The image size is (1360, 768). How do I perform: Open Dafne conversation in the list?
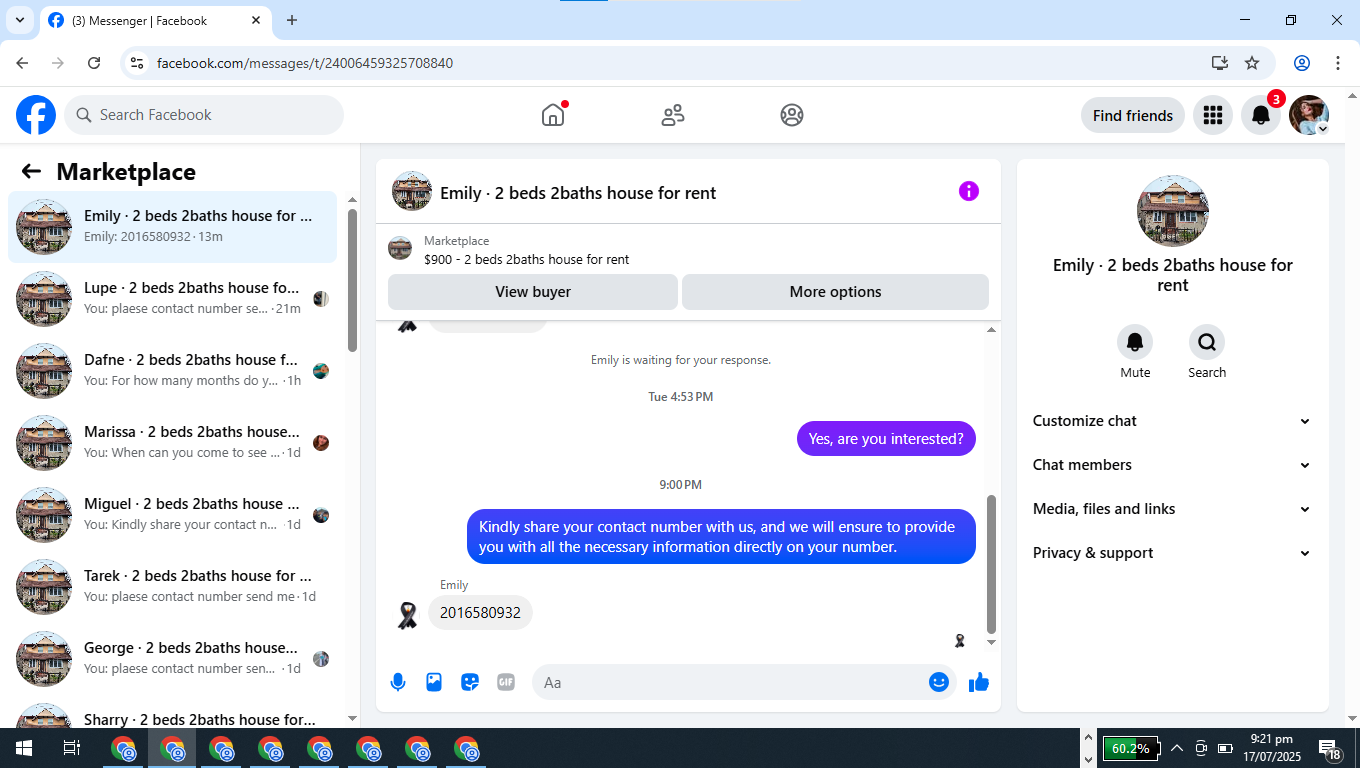[x=173, y=371]
